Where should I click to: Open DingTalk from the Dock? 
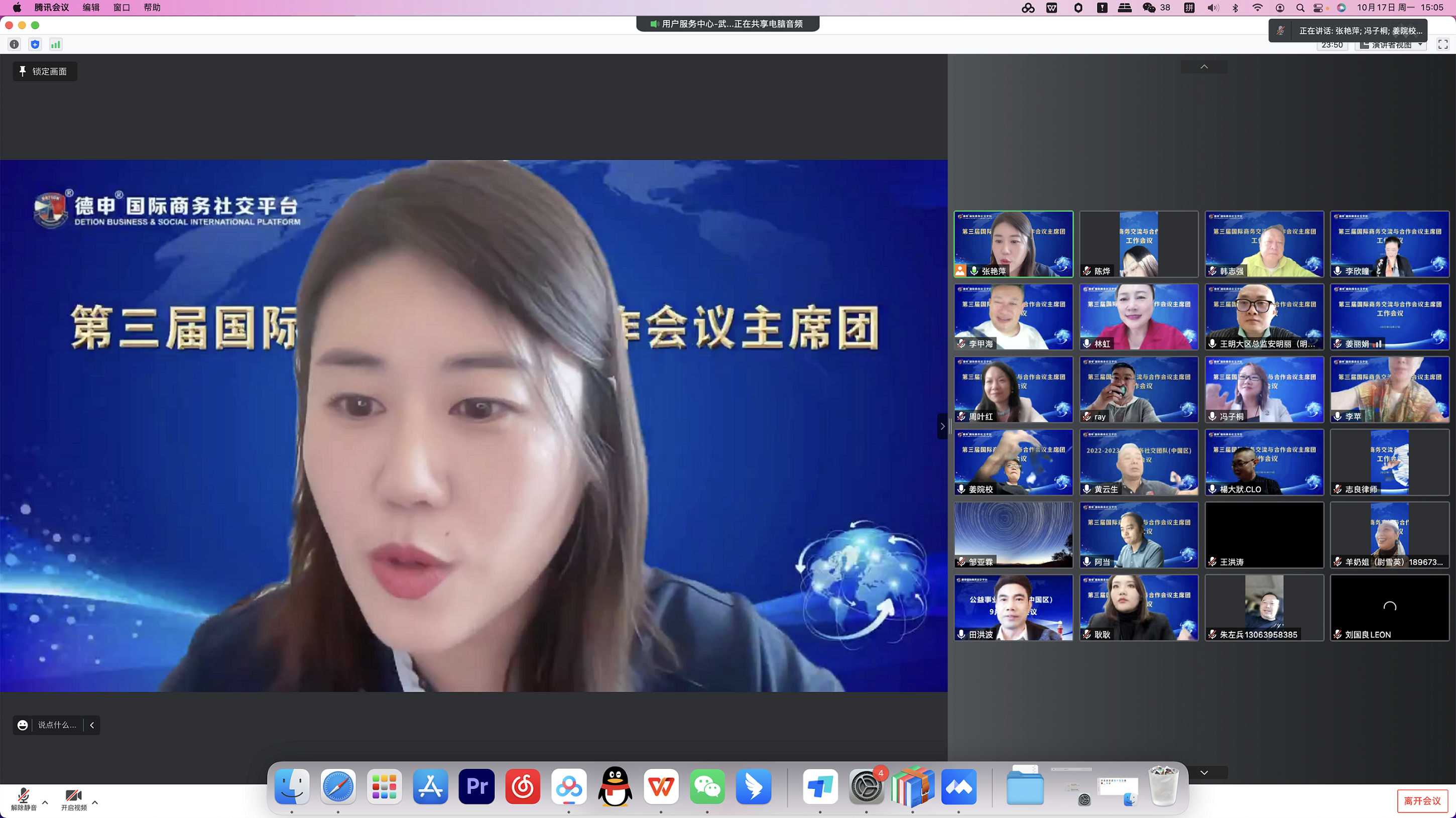coord(754,786)
